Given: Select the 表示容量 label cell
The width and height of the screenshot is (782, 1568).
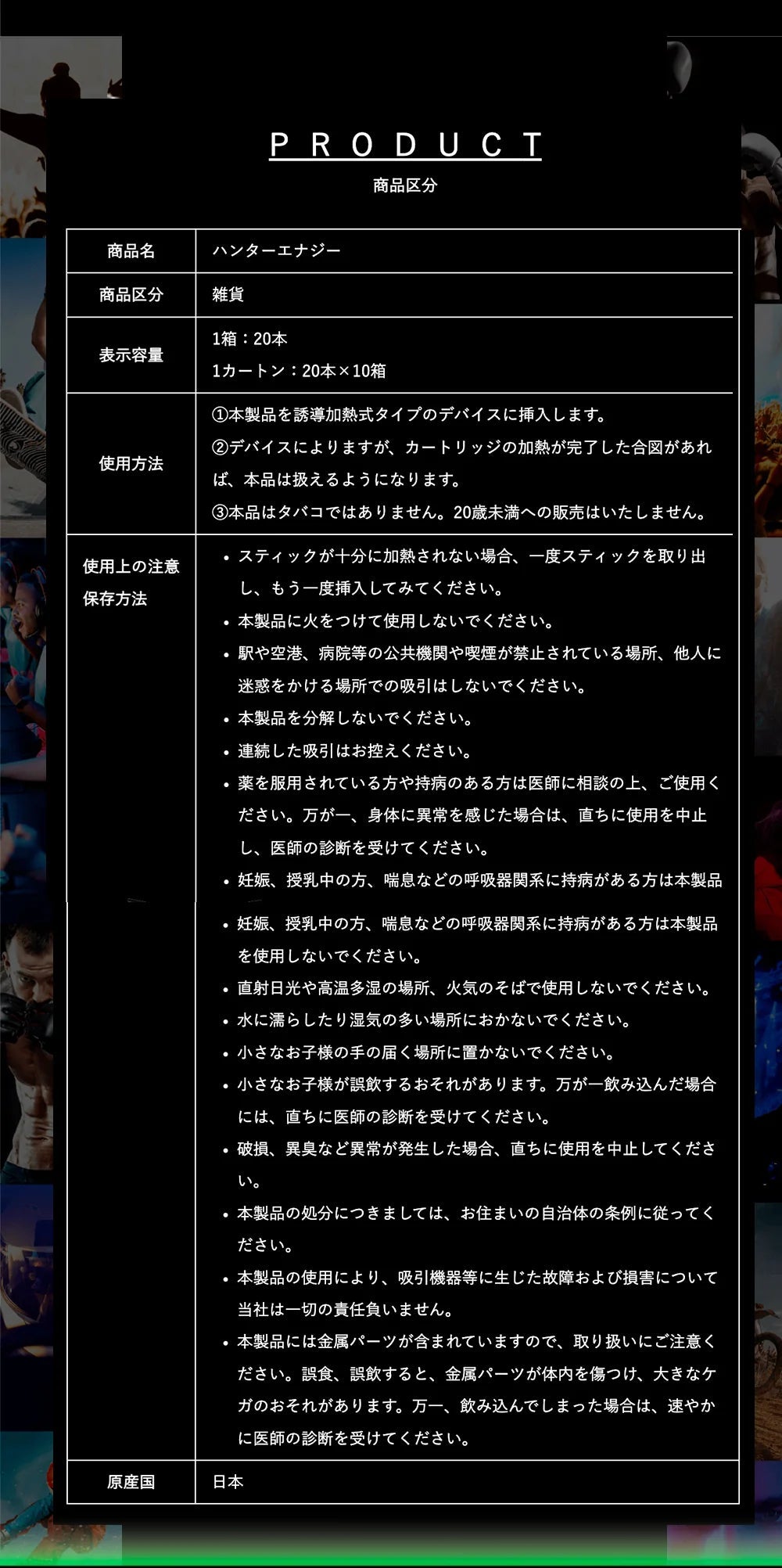Looking at the screenshot, I should tap(131, 355).
